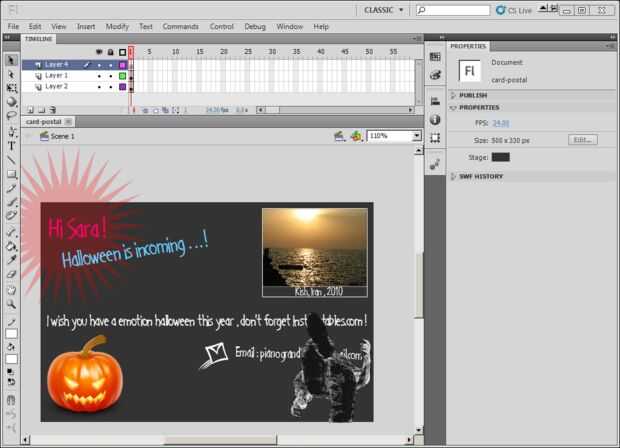Image resolution: width=620 pixels, height=448 pixels.
Task: Open the File menu
Action: [13, 27]
